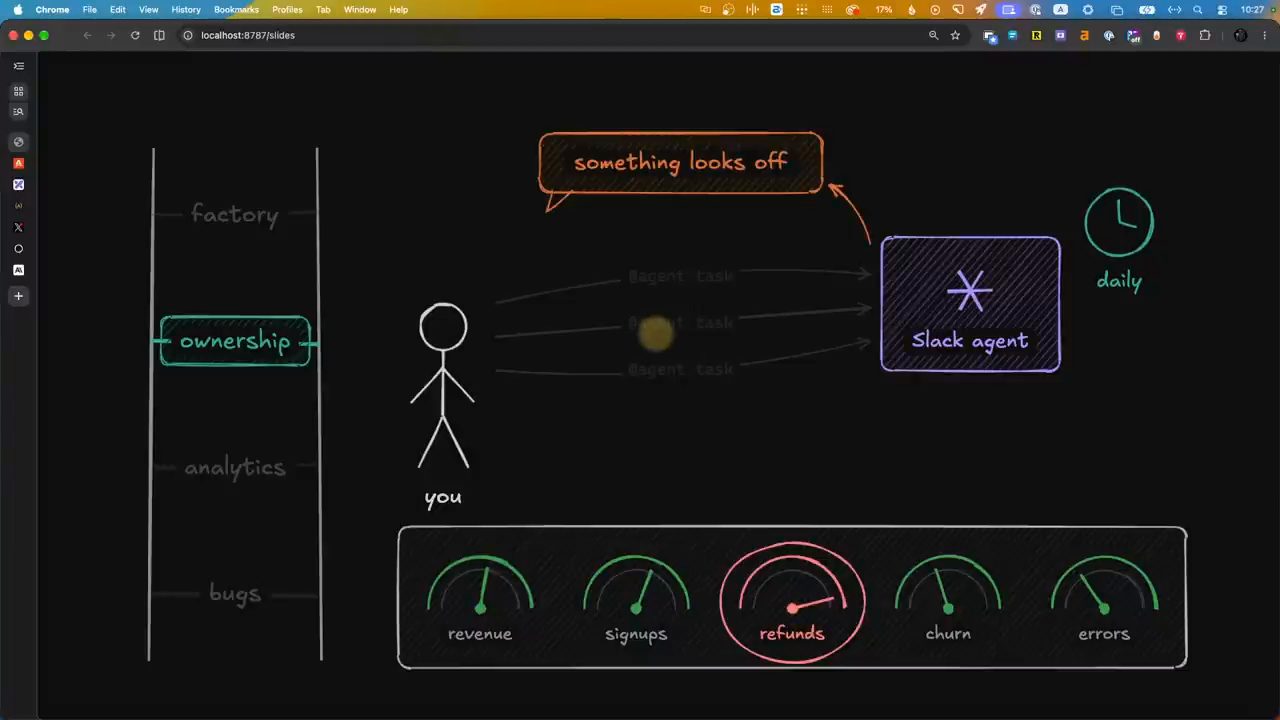
Task: Open the Profiles menu
Action: 287,9
